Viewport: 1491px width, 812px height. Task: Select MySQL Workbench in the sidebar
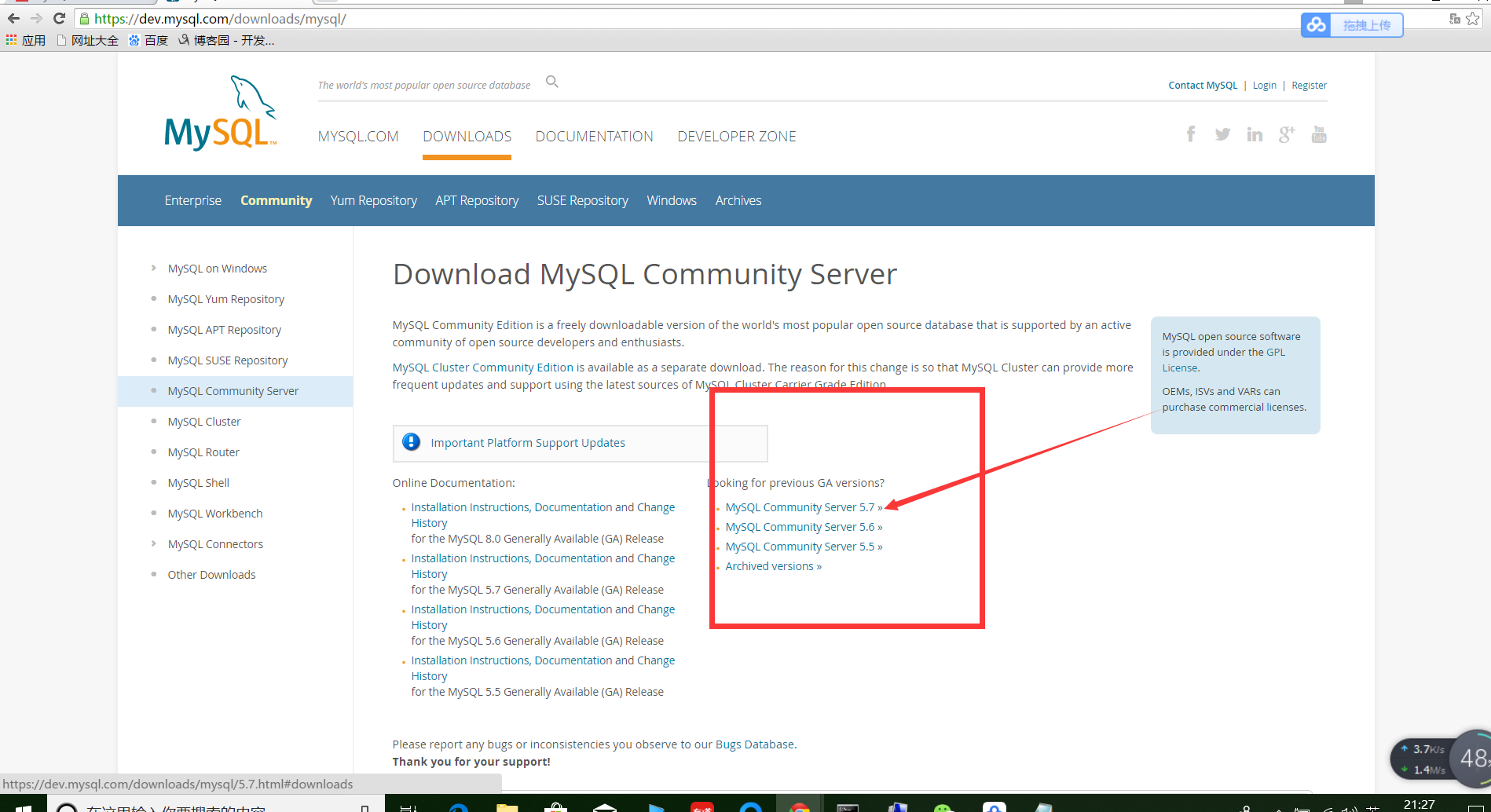click(214, 514)
